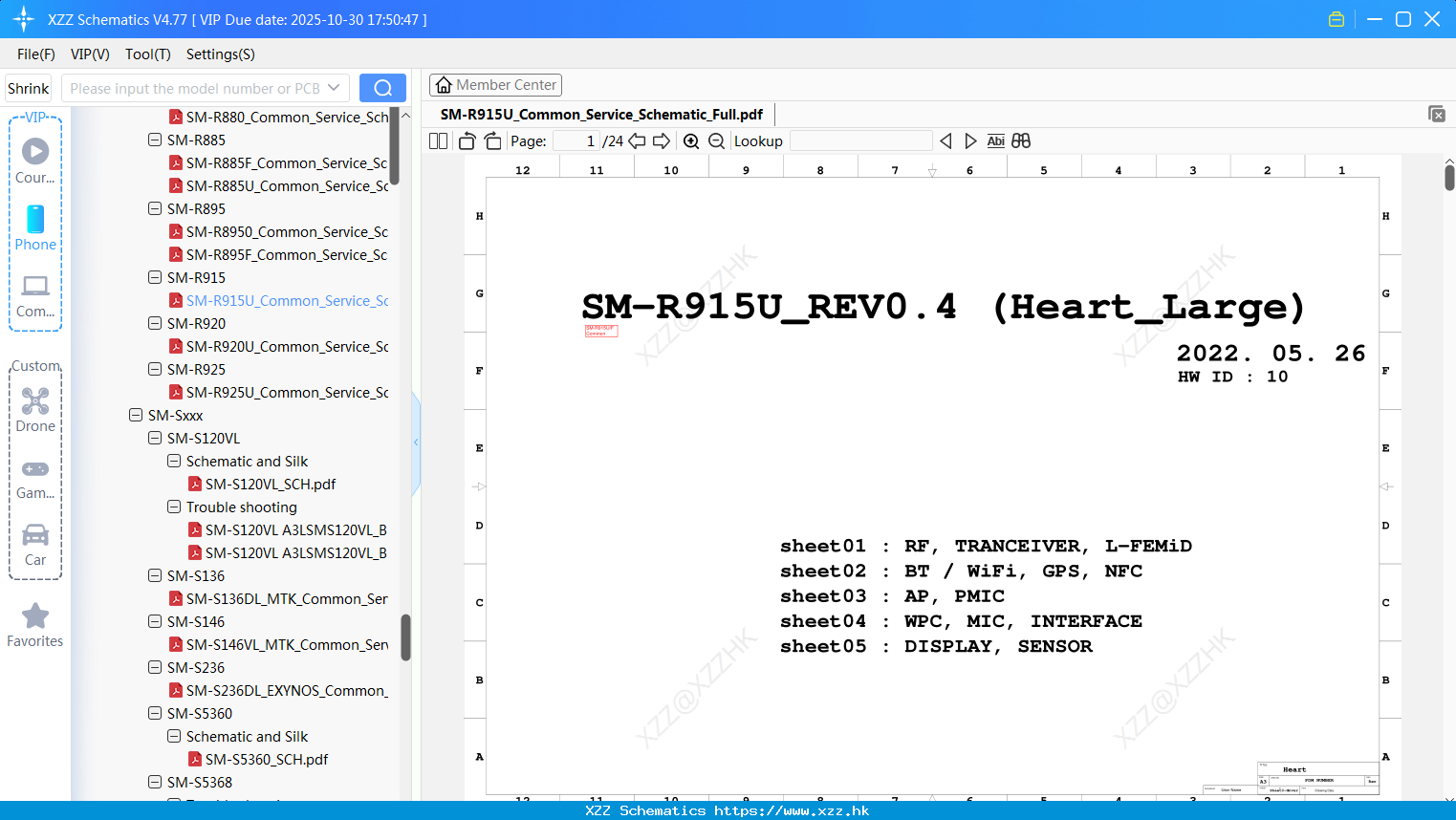Collapse the Trouble shooting node
The image size is (1456, 820).
pyautogui.click(x=174, y=507)
